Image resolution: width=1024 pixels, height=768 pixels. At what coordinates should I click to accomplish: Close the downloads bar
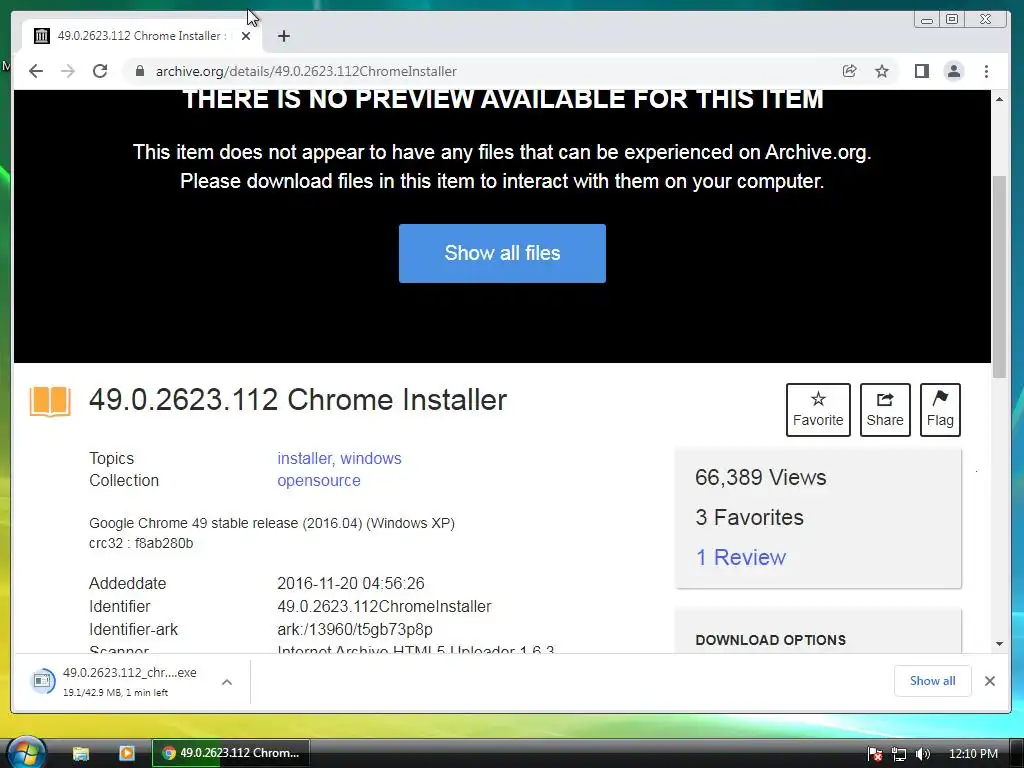[990, 681]
